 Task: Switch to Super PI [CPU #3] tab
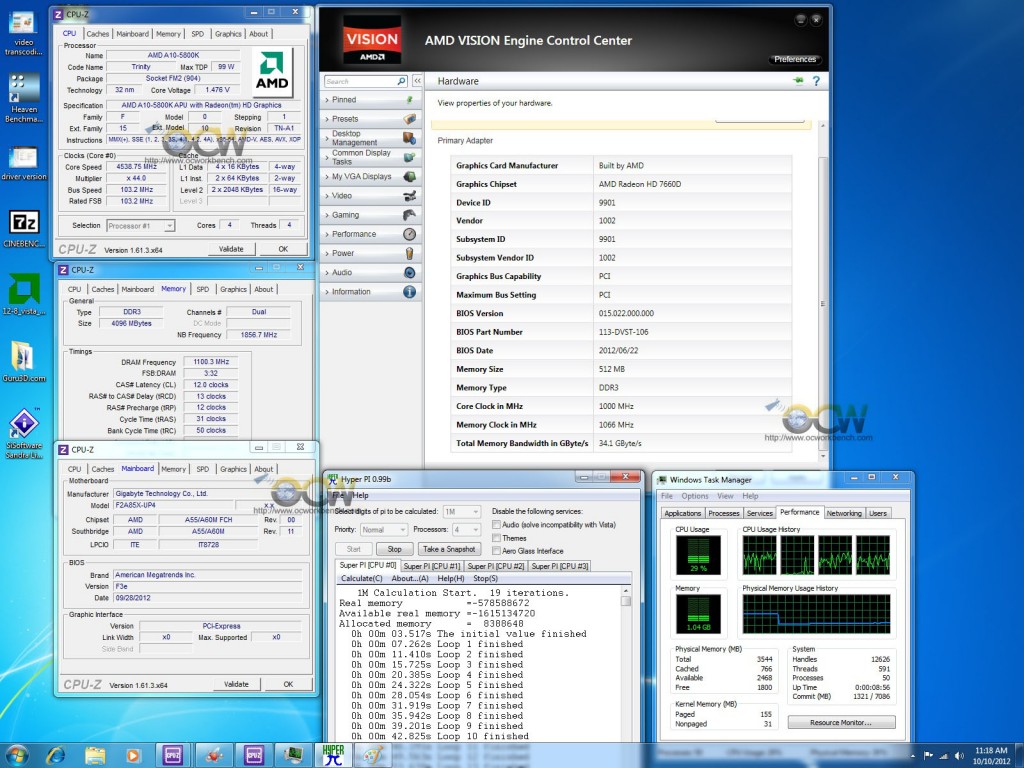click(x=560, y=566)
